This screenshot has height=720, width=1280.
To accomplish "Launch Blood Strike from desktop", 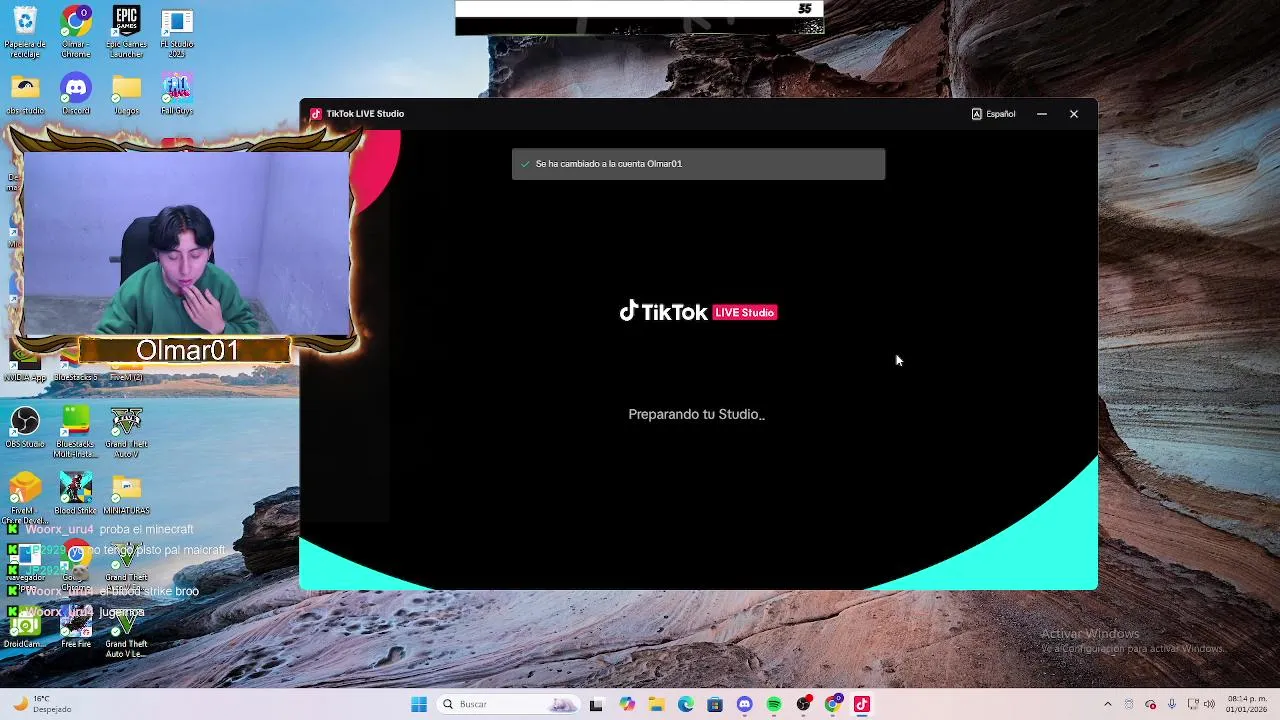I will tap(76, 494).
